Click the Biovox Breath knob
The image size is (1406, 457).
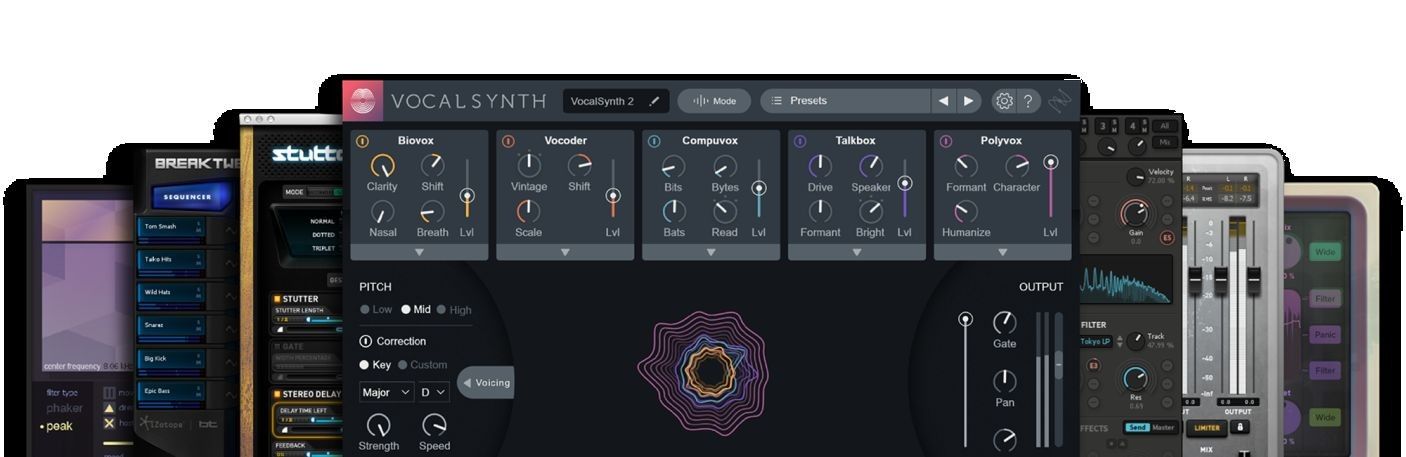pyautogui.click(x=432, y=212)
